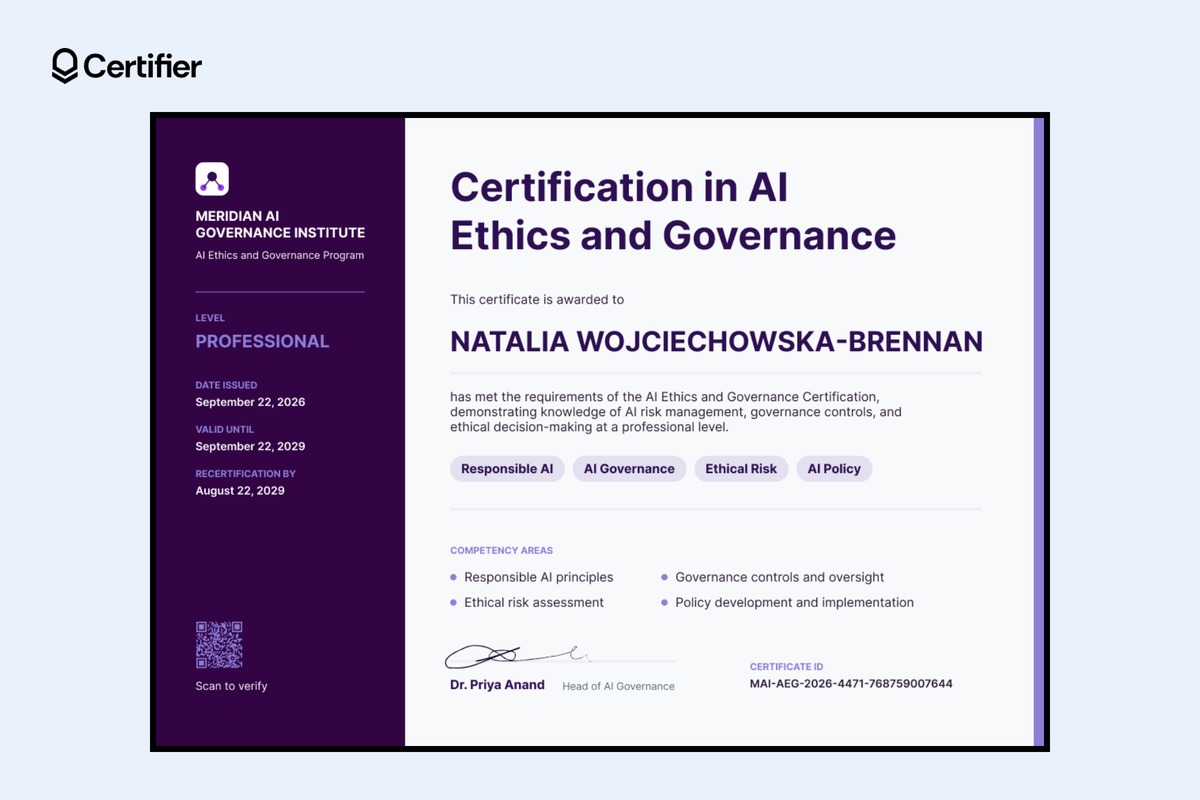Click 'Head of AI Governance' title
Screen dimensions: 1200x800
(x=618, y=686)
